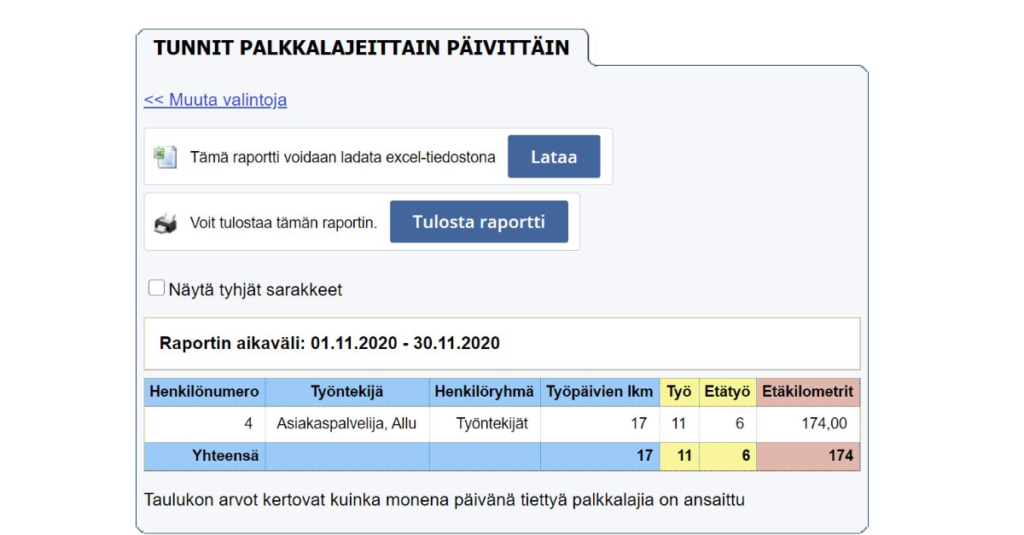Screen dimensions: 1024x535
Task: Click the printer icon
Action: click(165, 223)
